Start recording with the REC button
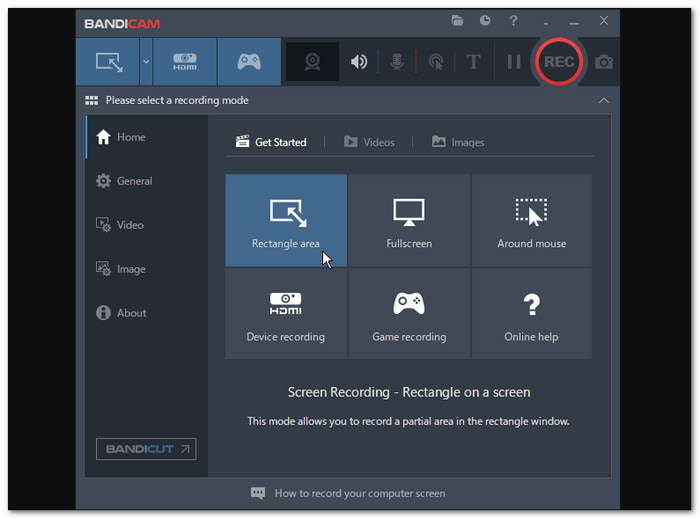Viewport: 700px width, 519px height. [x=559, y=62]
